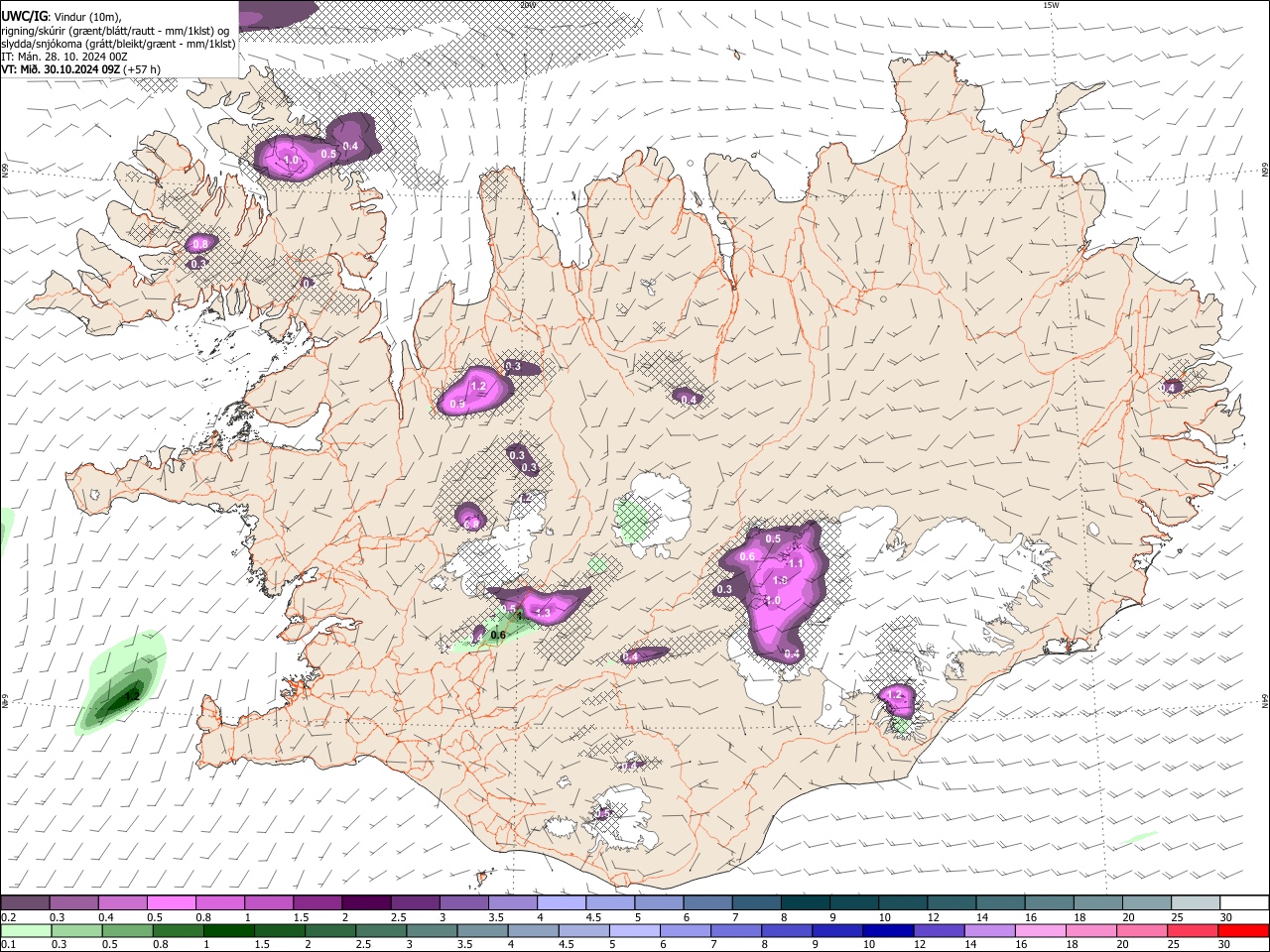This screenshot has width=1270, height=952.
Task: Click the '(+57 h)' forecast offset text
Action: pos(143,69)
